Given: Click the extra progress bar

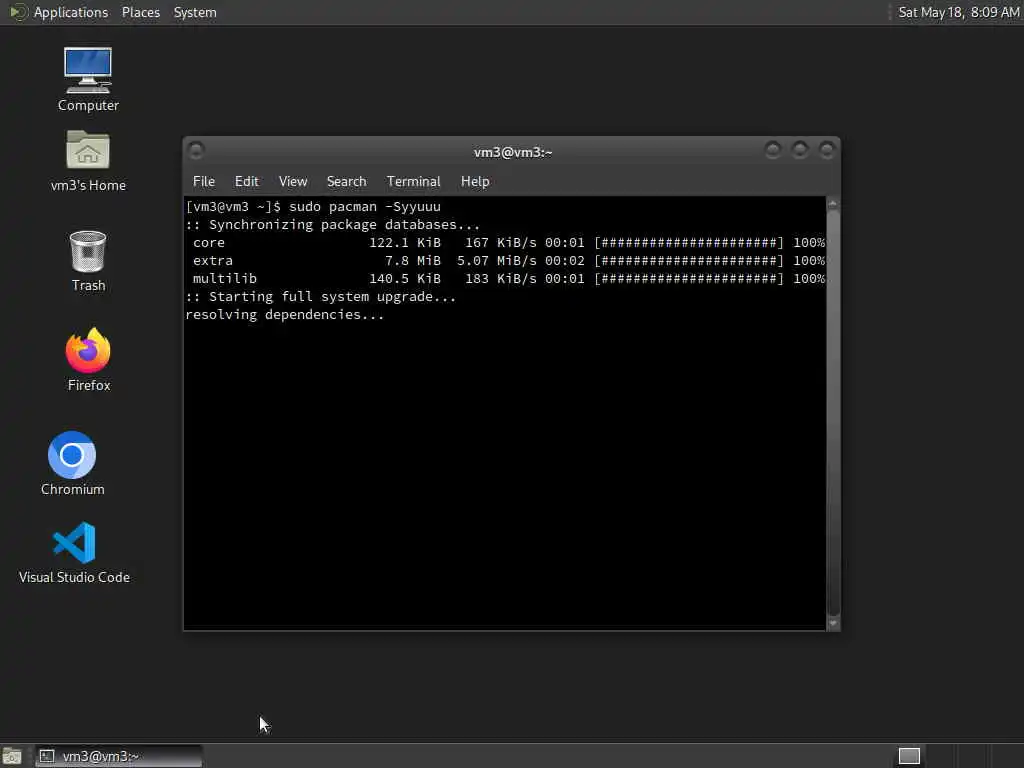Looking at the screenshot, I should pos(688,261).
